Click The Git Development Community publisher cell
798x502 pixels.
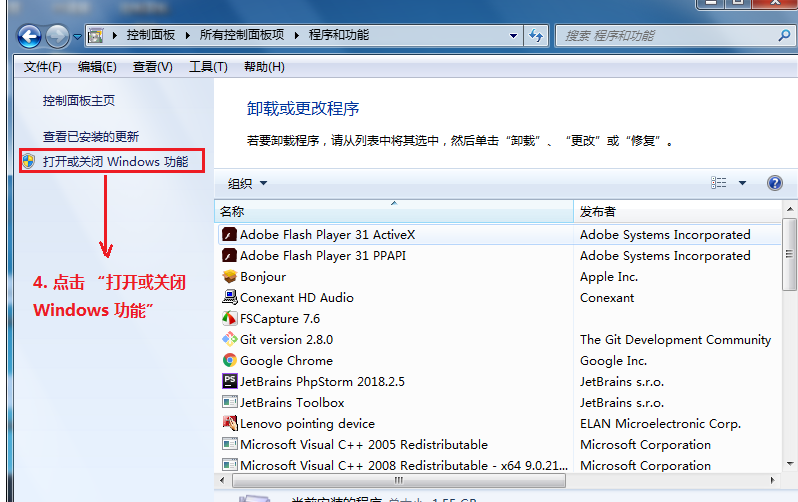(675, 340)
